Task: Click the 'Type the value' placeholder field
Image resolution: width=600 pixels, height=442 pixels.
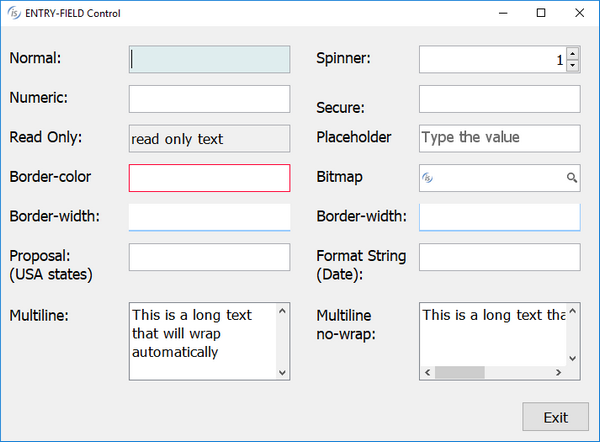Action: [x=499, y=138]
